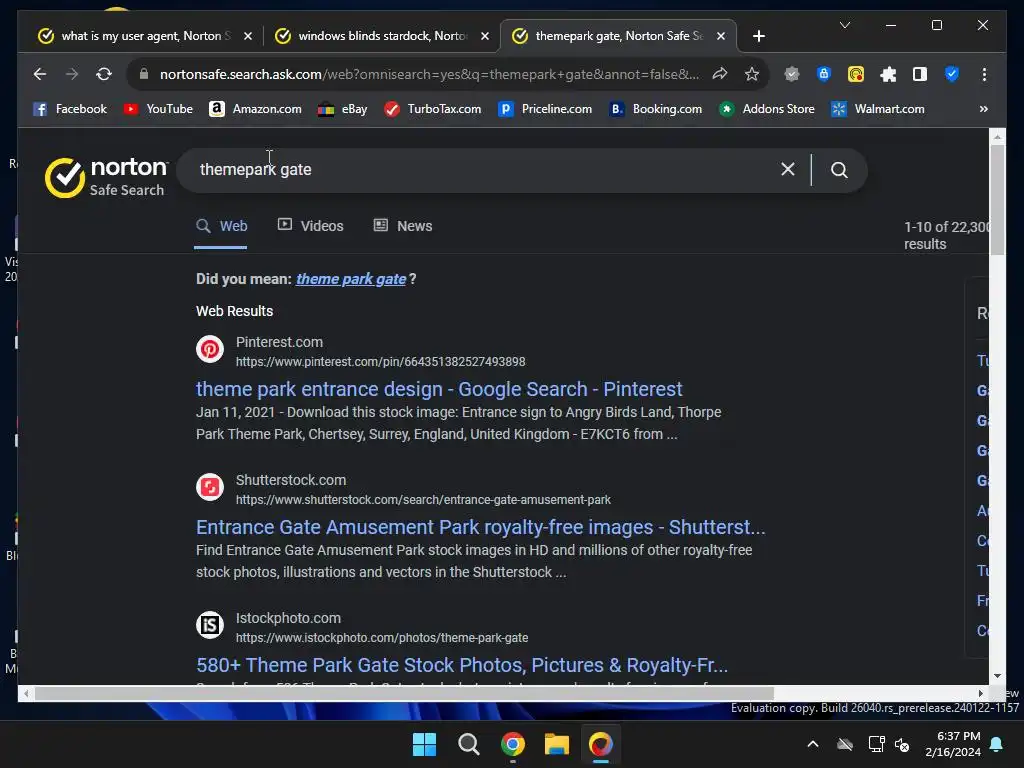This screenshot has width=1024, height=768.
Task: Open the YouTube bookmark
Action: point(158,109)
